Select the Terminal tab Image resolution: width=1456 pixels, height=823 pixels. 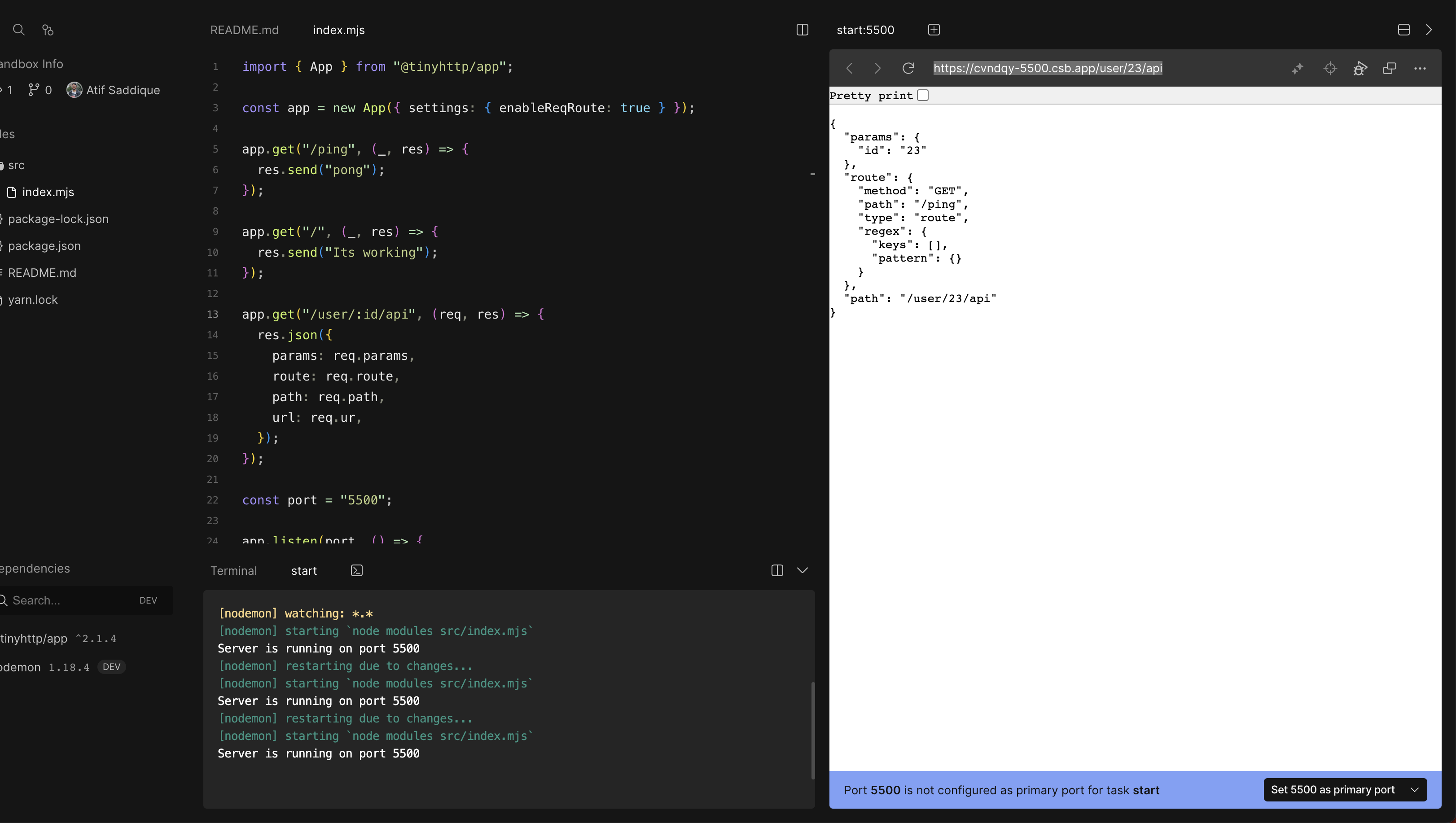pyautogui.click(x=233, y=570)
